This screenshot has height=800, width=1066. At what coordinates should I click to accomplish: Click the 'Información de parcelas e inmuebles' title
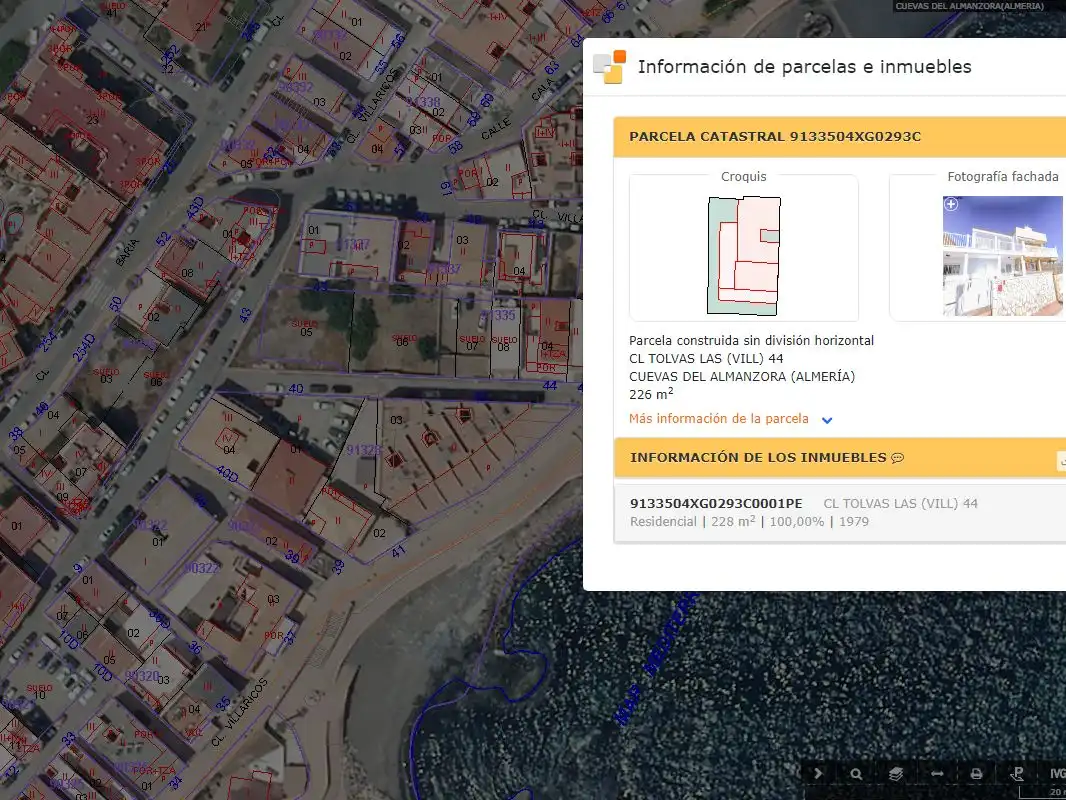click(804, 67)
